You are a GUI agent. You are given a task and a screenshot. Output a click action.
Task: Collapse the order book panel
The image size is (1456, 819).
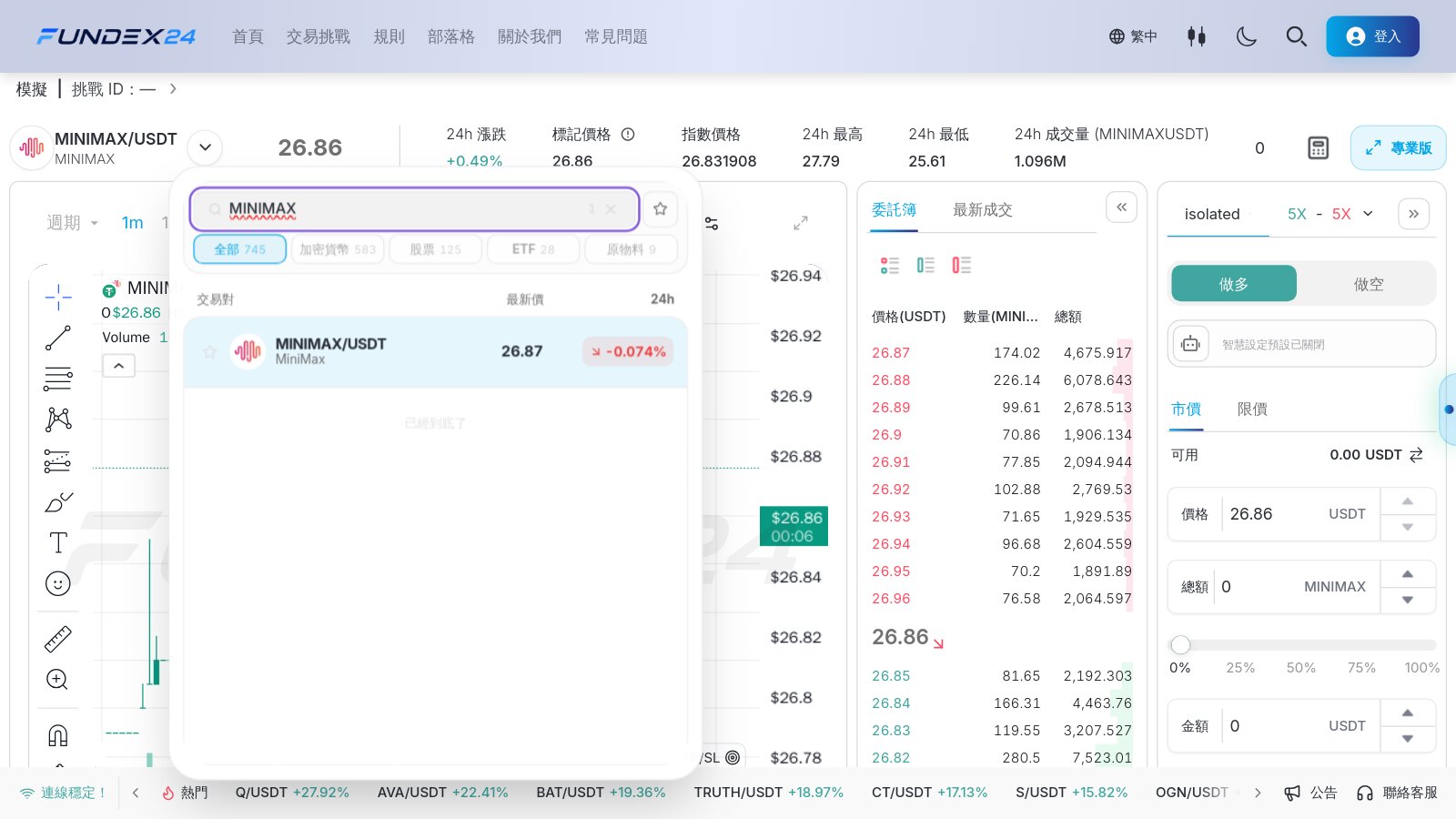[x=1122, y=207]
